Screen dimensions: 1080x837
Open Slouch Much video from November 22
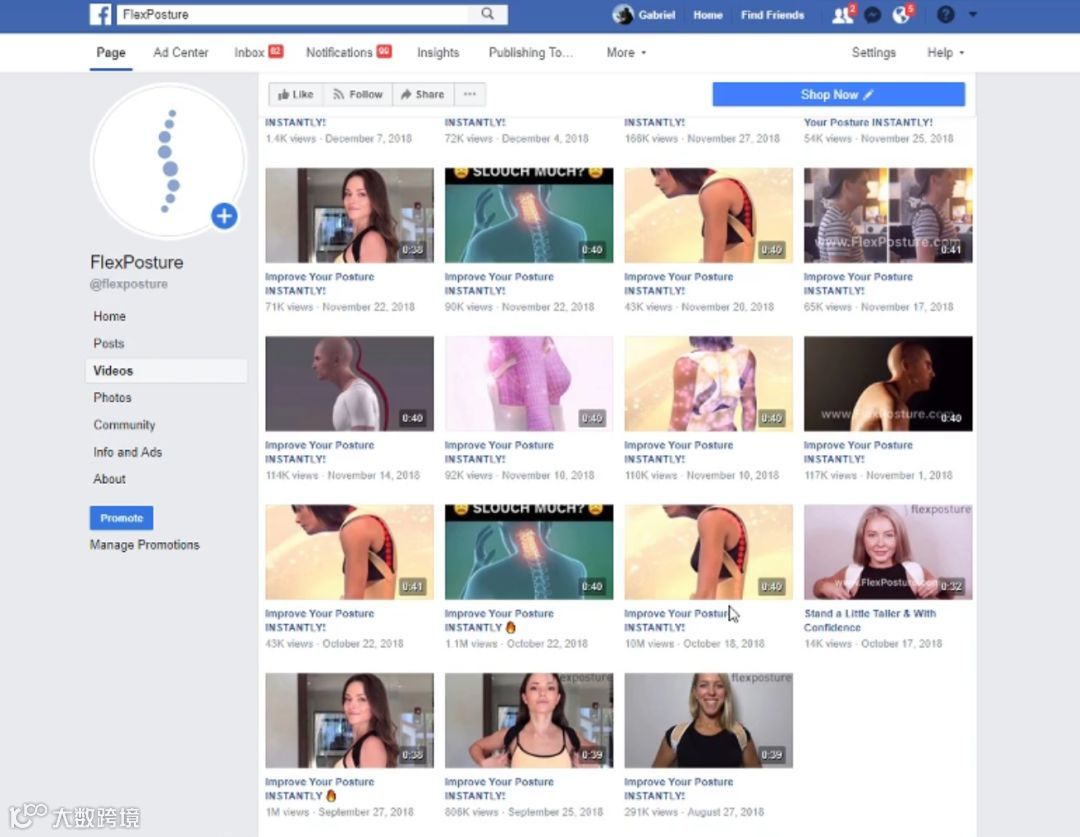coord(529,215)
